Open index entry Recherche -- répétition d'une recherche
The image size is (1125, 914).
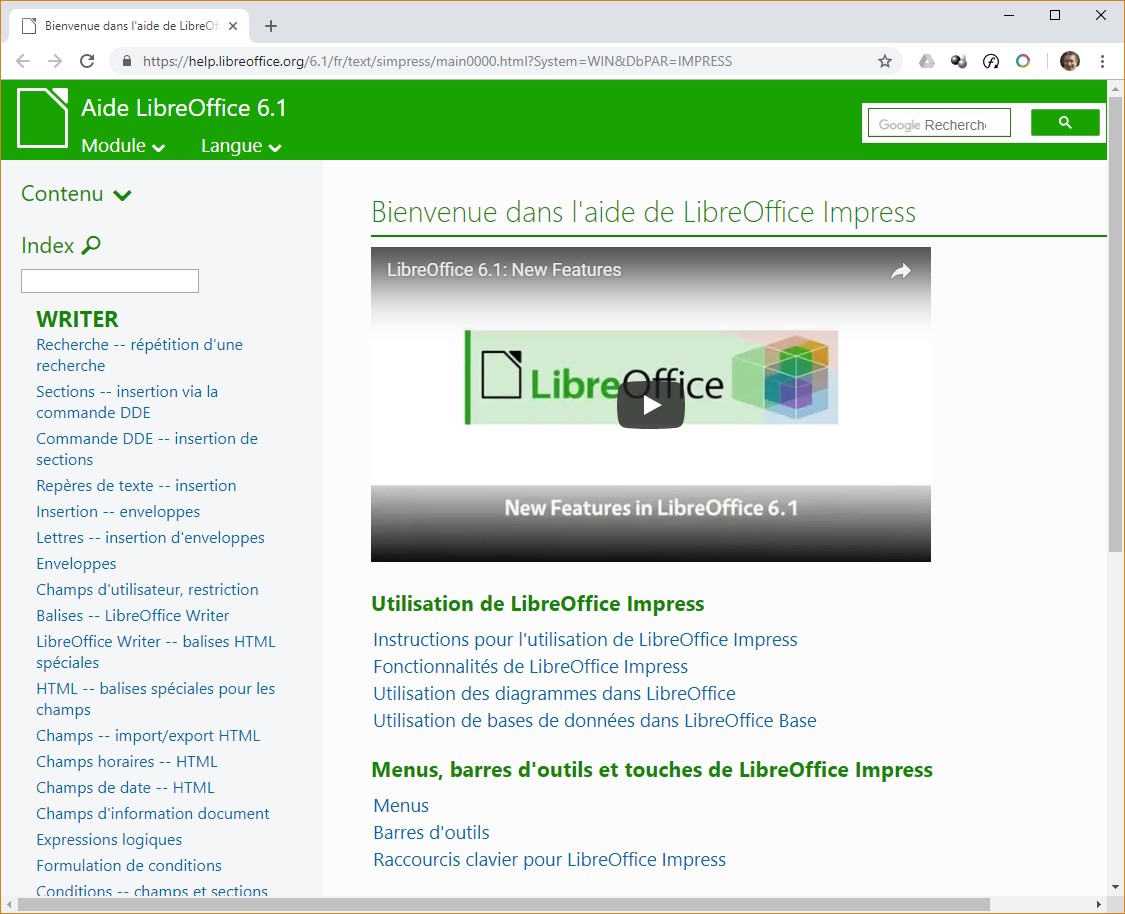(x=139, y=355)
